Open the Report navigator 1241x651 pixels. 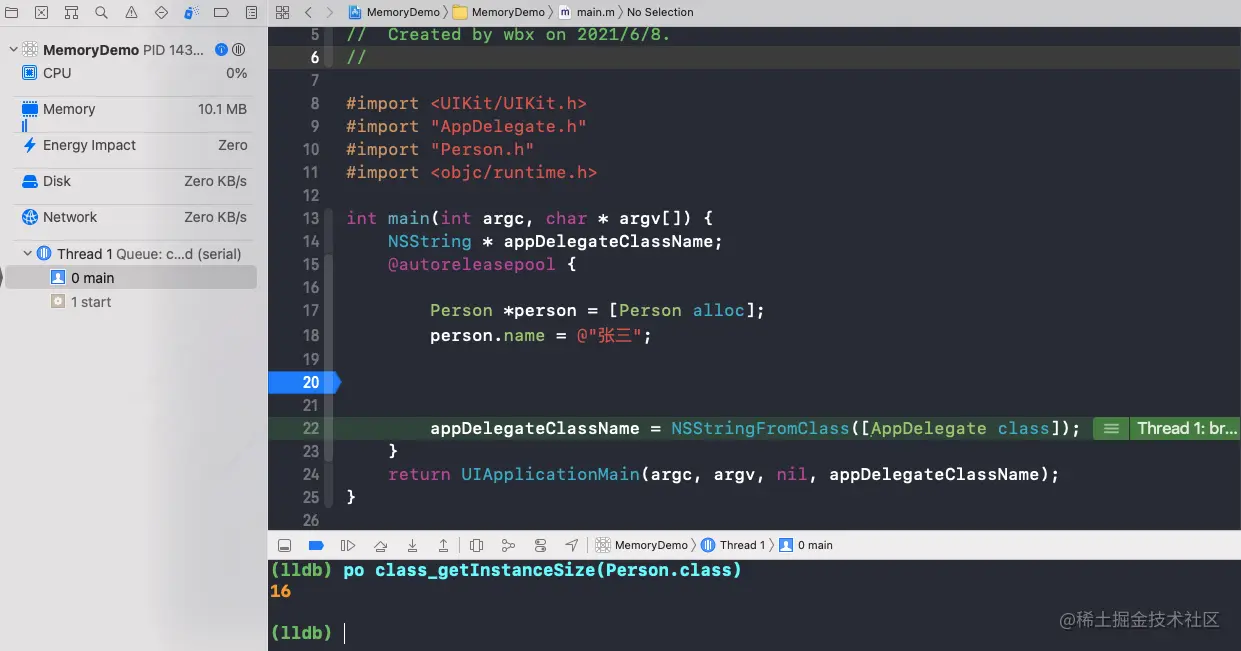251,12
